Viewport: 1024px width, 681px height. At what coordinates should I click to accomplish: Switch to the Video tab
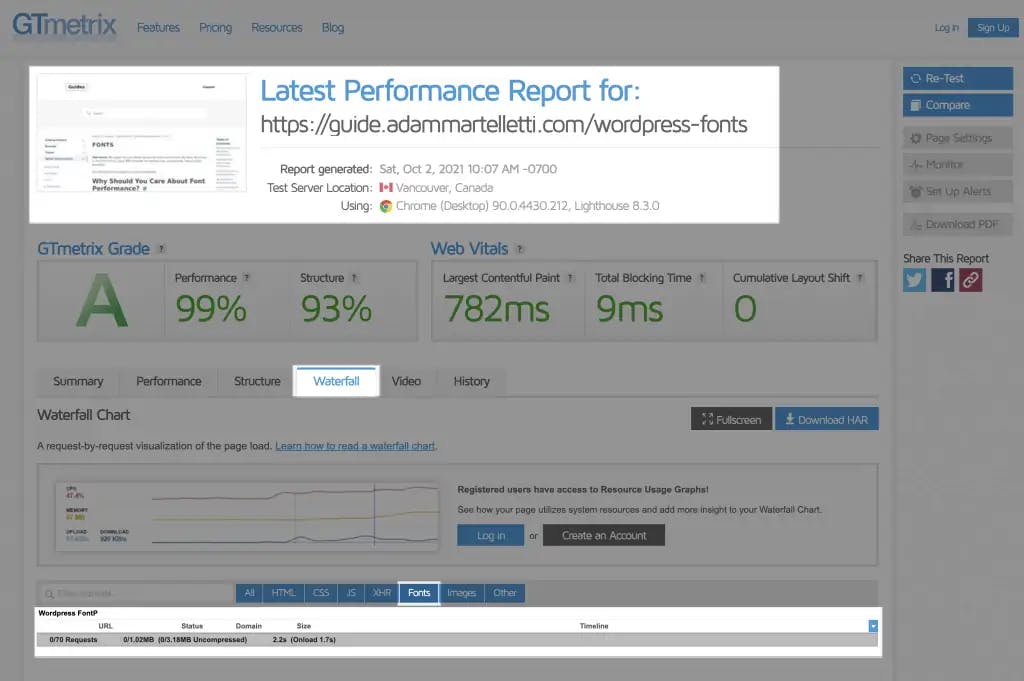[406, 381]
